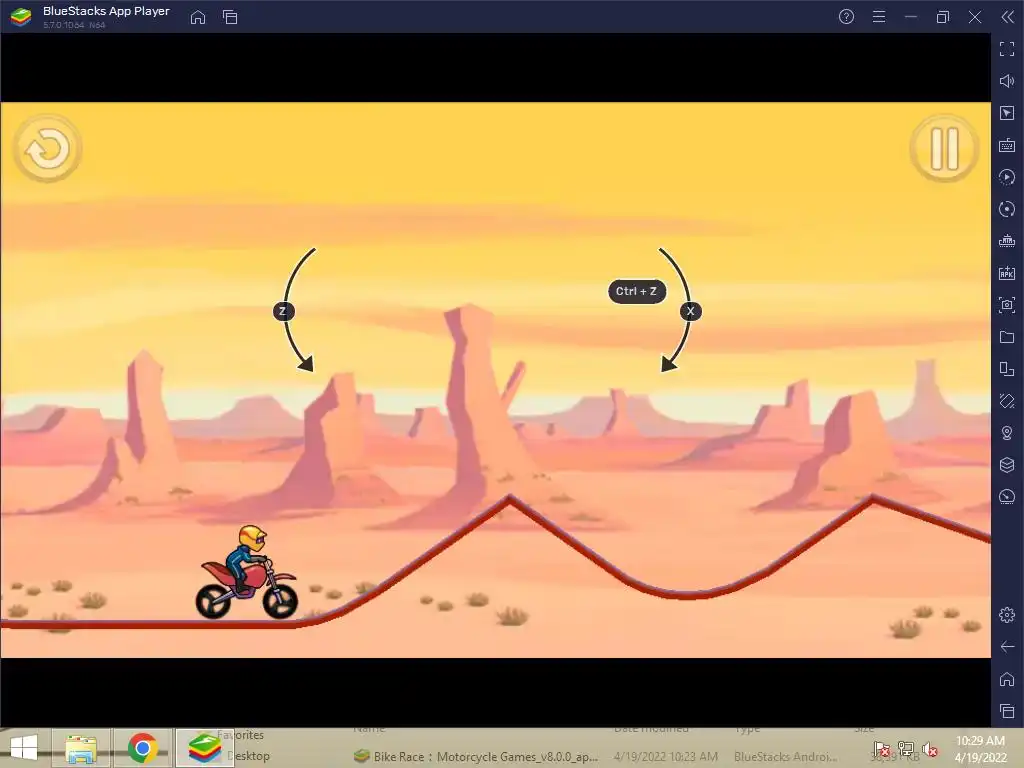Show recent apps via sidebar bottom icon
This screenshot has height=768, width=1024.
tap(1007, 711)
